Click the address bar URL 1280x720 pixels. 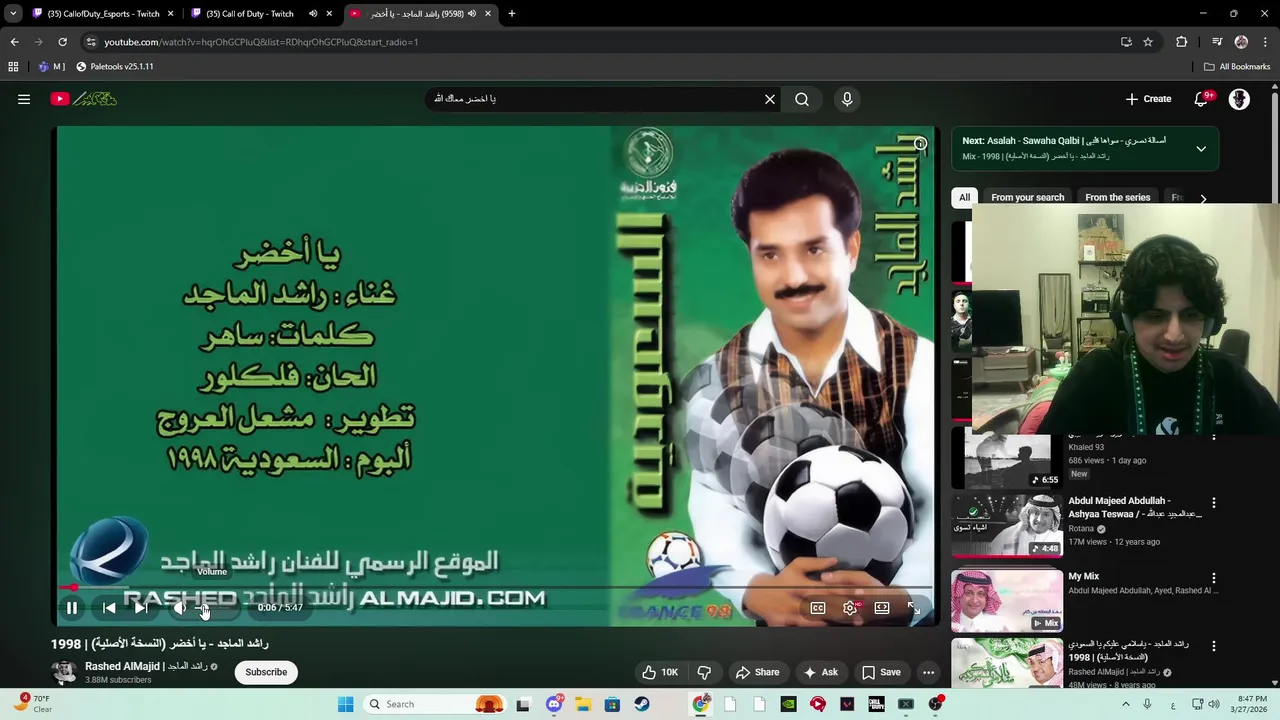[x=261, y=42]
